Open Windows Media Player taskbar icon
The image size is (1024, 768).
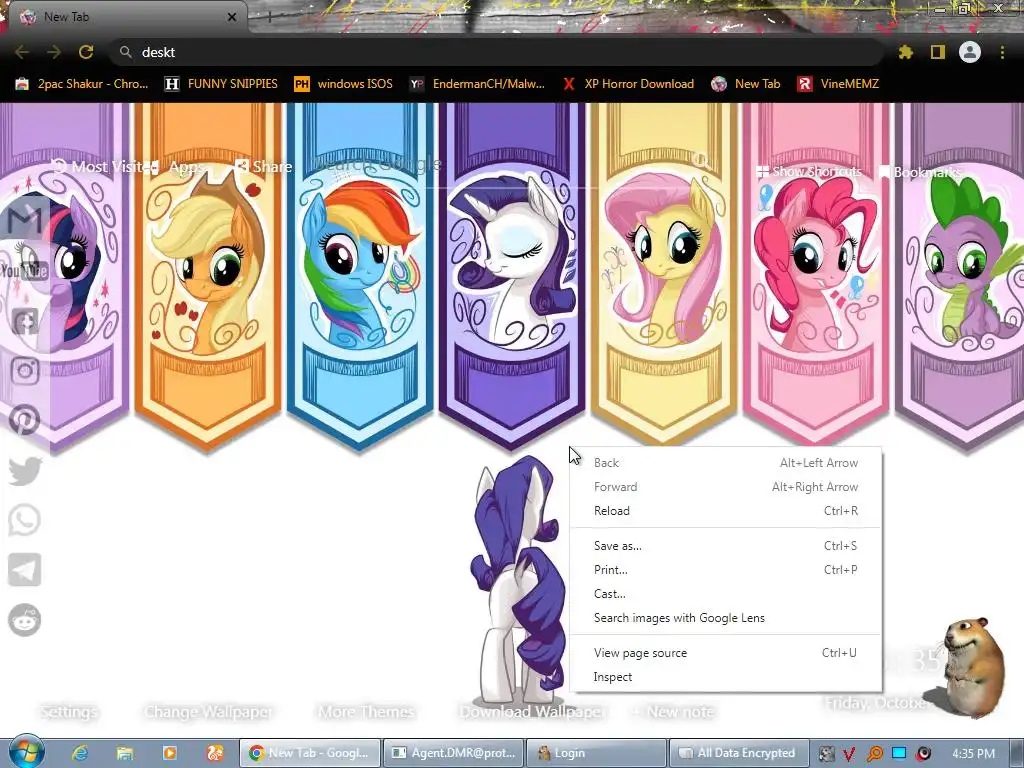[170, 753]
